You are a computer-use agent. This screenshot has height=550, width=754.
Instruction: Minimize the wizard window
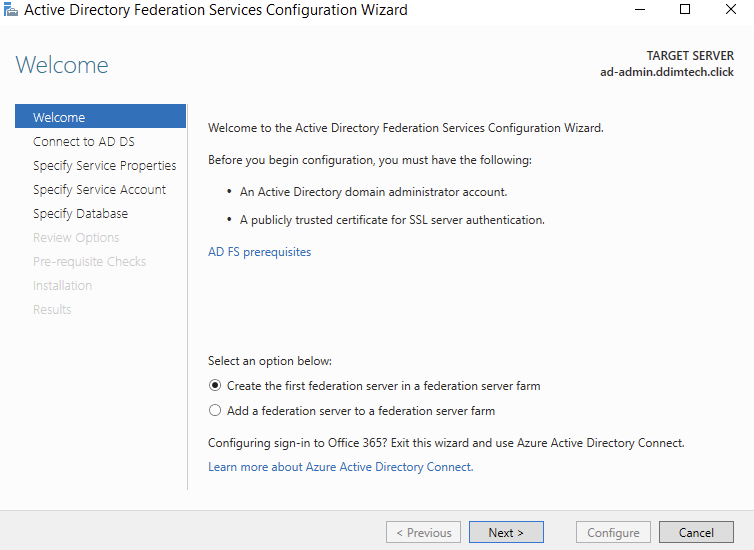[x=640, y=10]
